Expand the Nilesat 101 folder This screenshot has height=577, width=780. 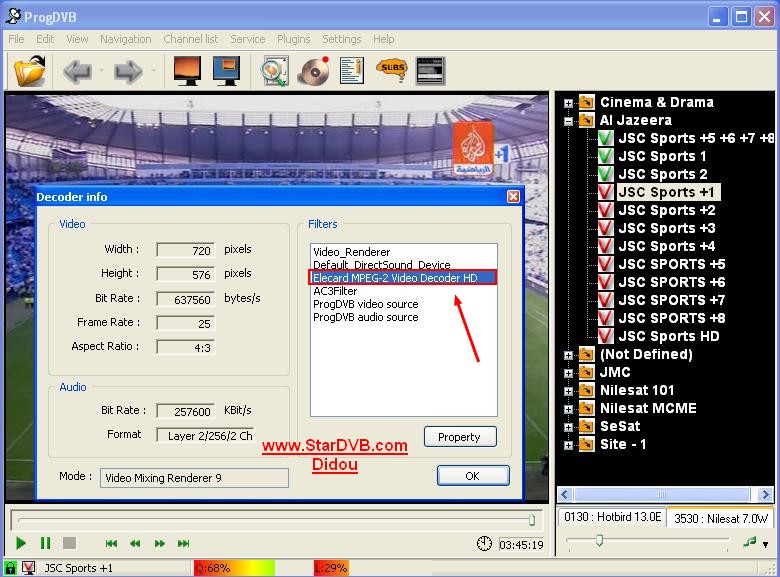click(x=568, y=391)
